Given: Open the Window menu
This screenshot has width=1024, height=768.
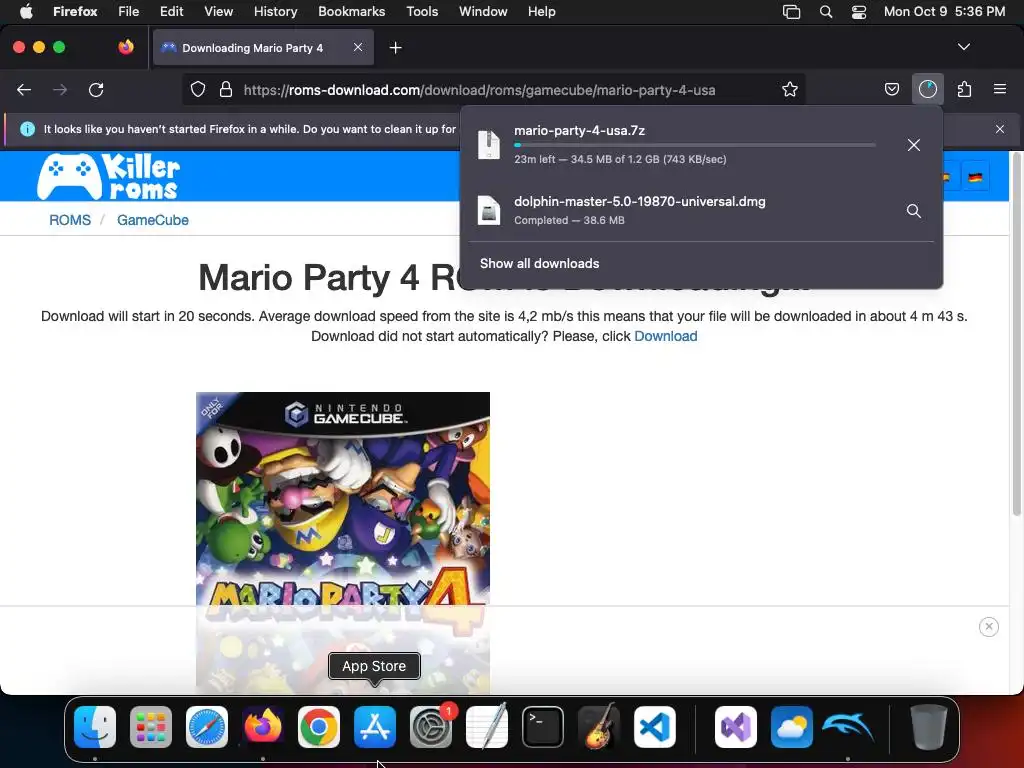Looking at the screenshot, I should pyautogui.click(x=483, y=12).
